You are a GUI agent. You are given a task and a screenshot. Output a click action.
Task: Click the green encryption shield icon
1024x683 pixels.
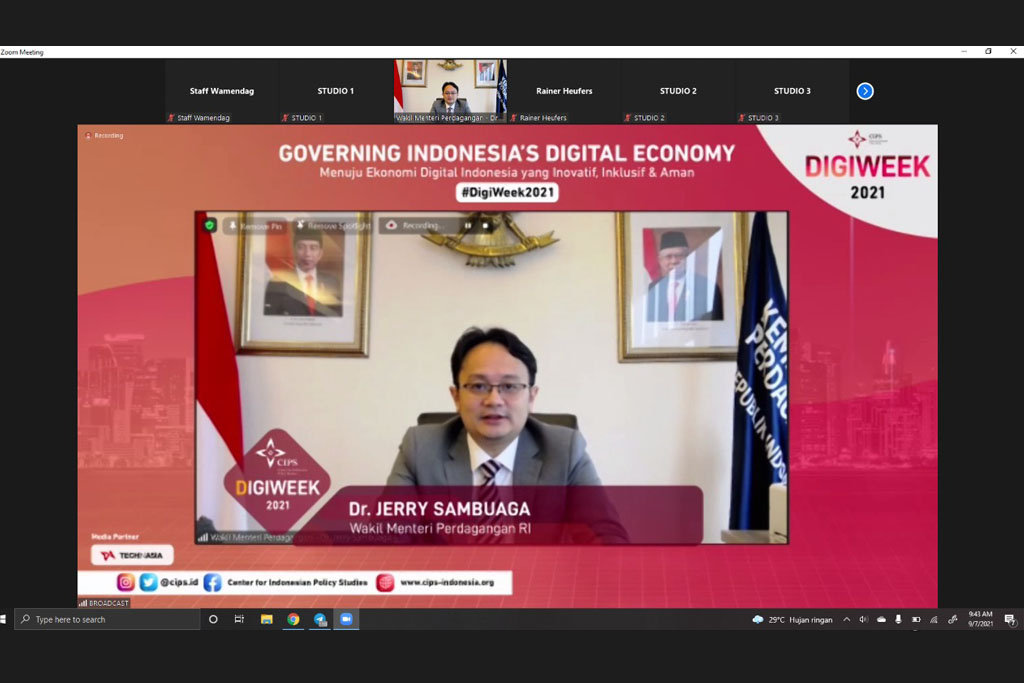click(x=210, y=225)
